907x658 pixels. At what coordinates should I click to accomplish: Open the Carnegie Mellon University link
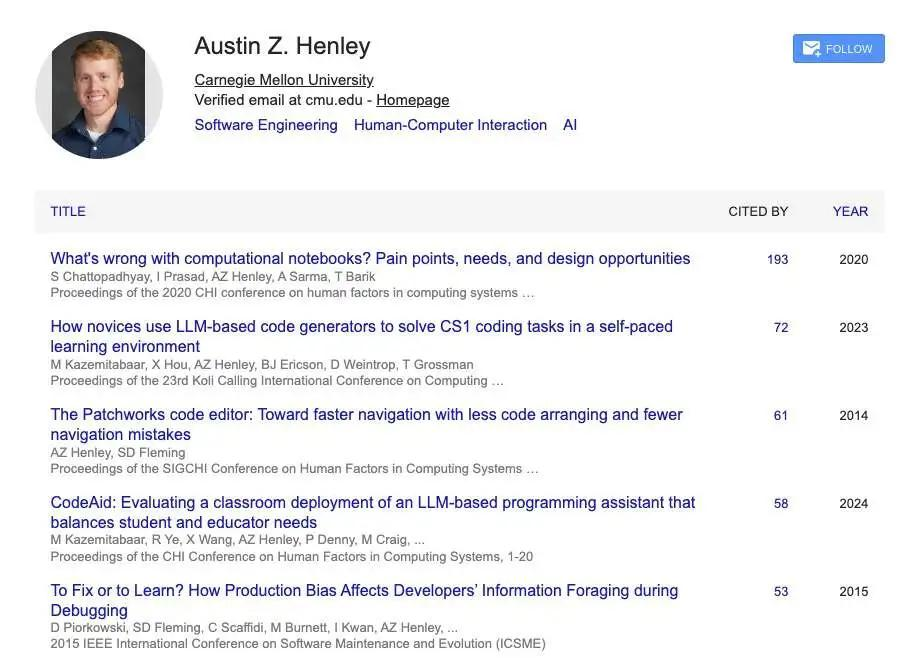click(x=283, y=80)
